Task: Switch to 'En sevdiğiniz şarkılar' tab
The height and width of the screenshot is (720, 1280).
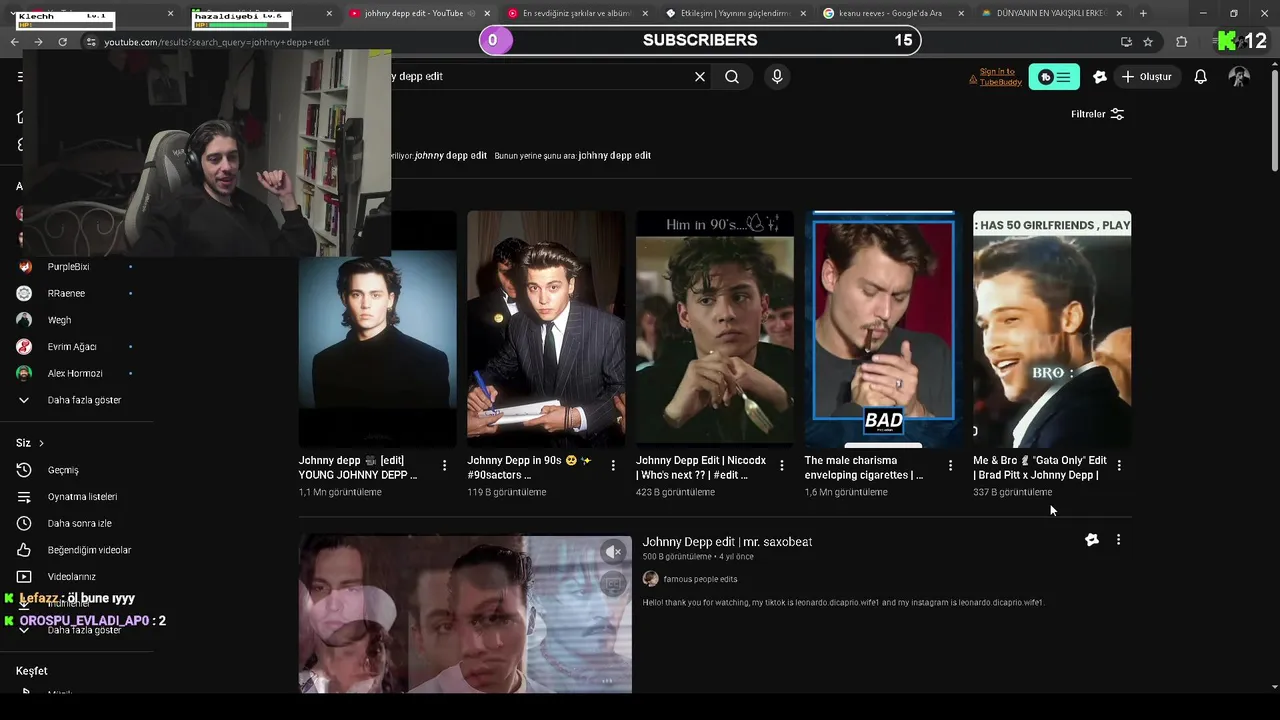Action: pos(577,13)
